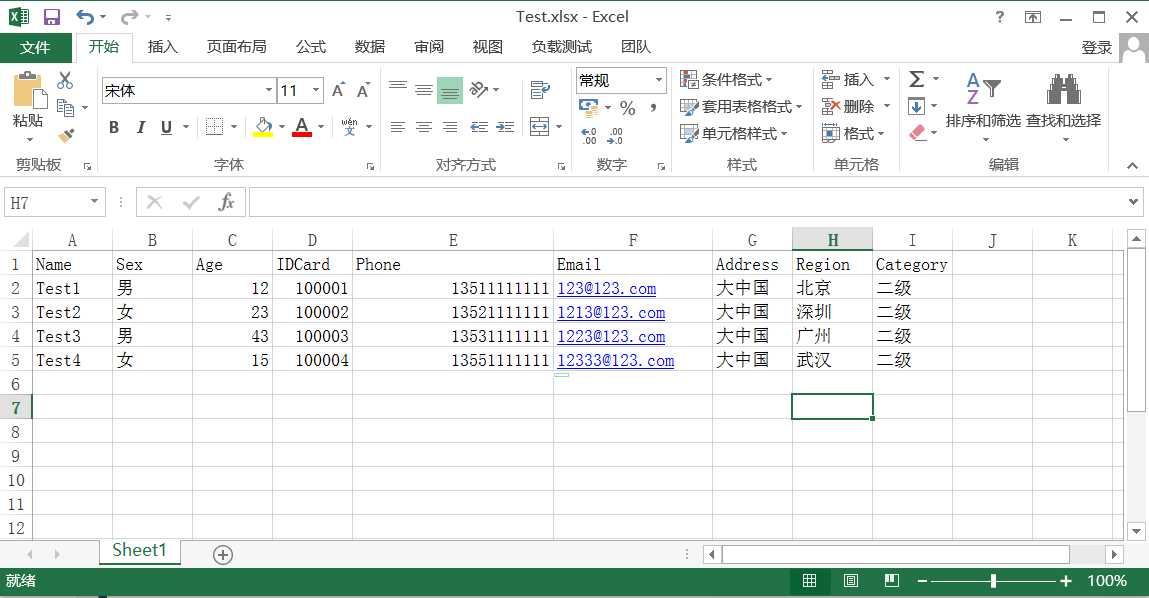Screen dimensions: 1149x598
Task: Decrease decimal places
Action: click(616, 136)
